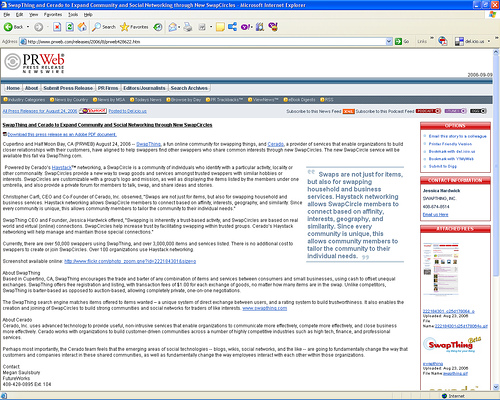The image size is (500, 400).
Task: Go to PRWeb Home tab
Action: [13, 88]
